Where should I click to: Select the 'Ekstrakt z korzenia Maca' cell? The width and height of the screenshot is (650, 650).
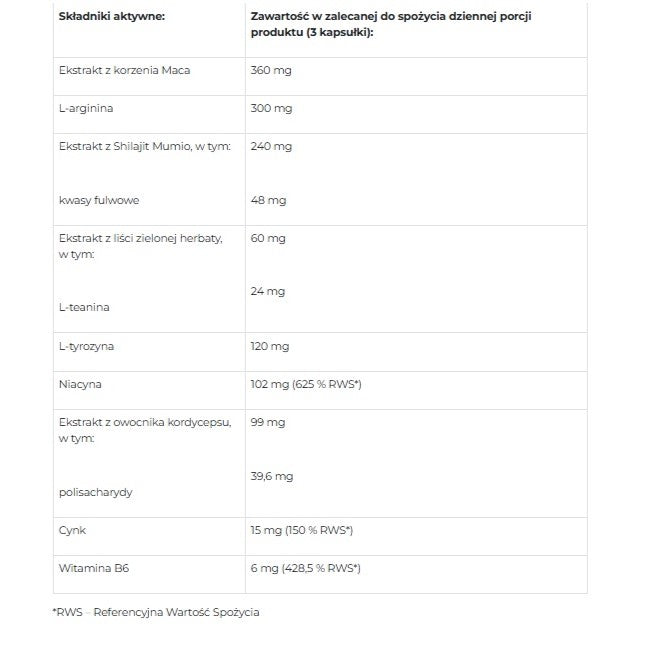click(x=124, y=70)
